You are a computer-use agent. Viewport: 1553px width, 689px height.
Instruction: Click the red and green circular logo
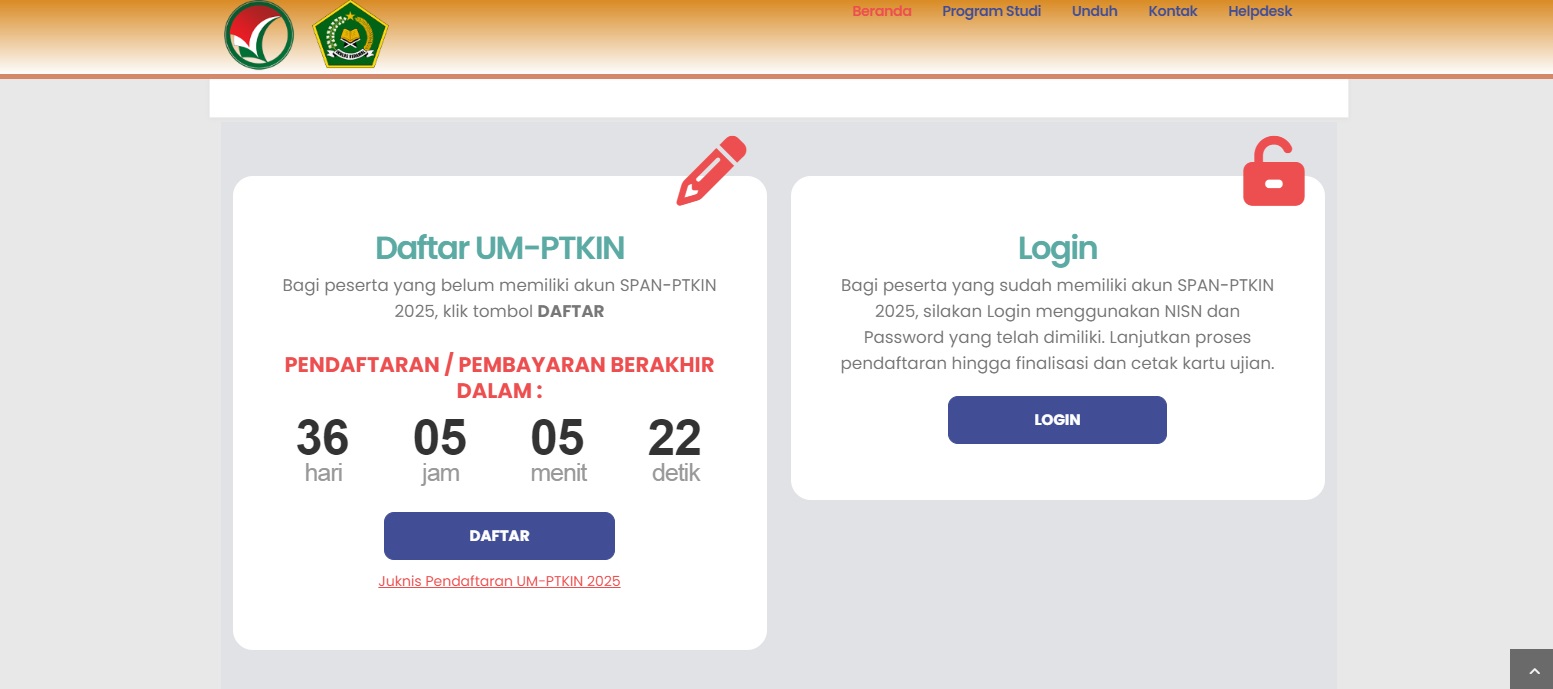pyautogui.click(x=259, y=35)
